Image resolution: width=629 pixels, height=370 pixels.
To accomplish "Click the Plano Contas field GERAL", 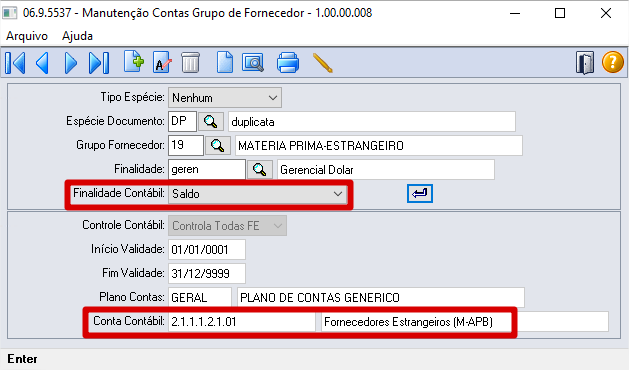I will tap(200, 297).
